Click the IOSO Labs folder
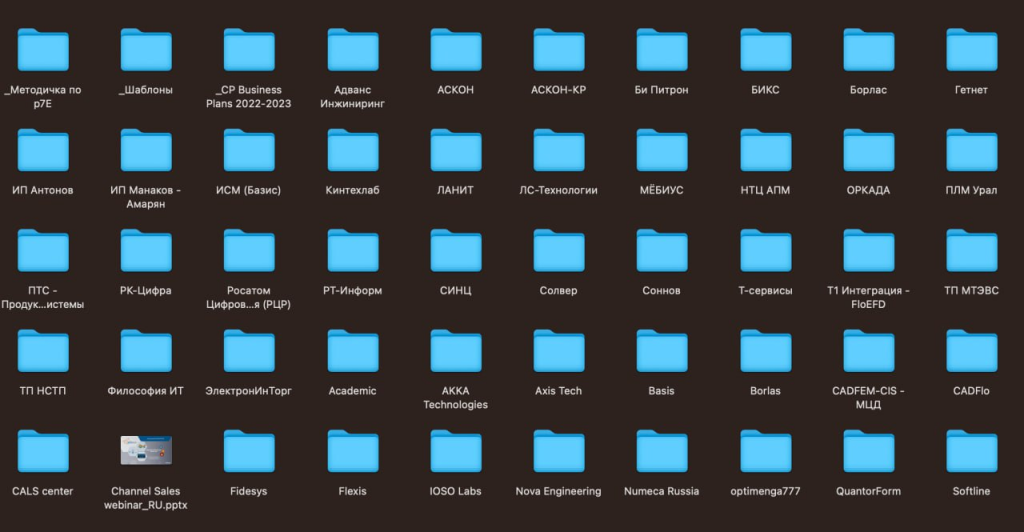Image resolution: width=1024 pixels, height=532 pixels. point(456,452)
